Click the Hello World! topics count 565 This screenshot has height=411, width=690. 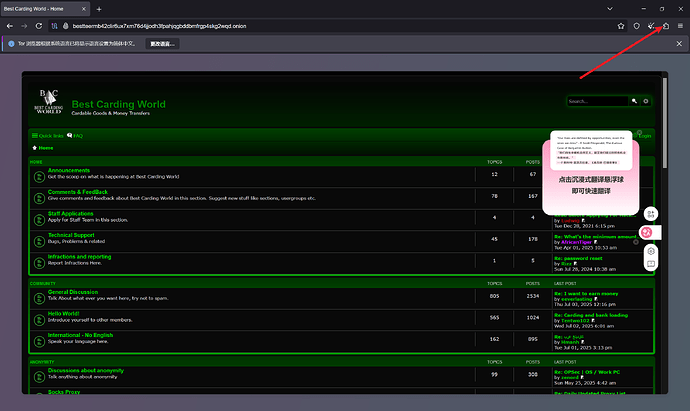(x=494, y=318)
